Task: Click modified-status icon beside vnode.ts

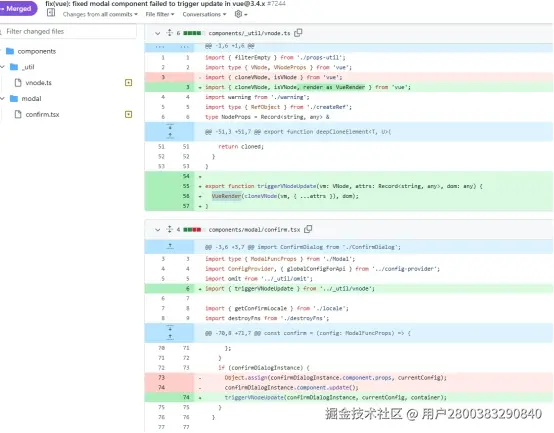Action: coord(129,83)
